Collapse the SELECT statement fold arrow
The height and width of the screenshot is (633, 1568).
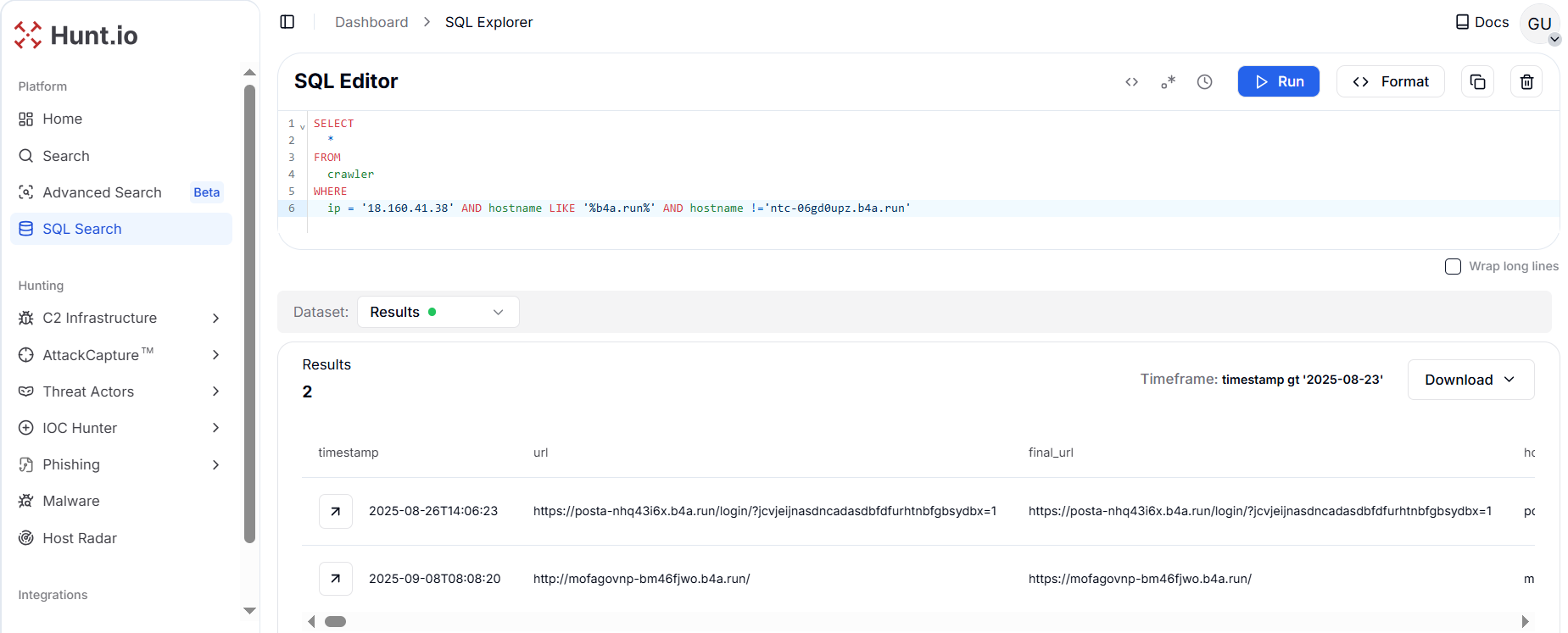click(303, 127)
